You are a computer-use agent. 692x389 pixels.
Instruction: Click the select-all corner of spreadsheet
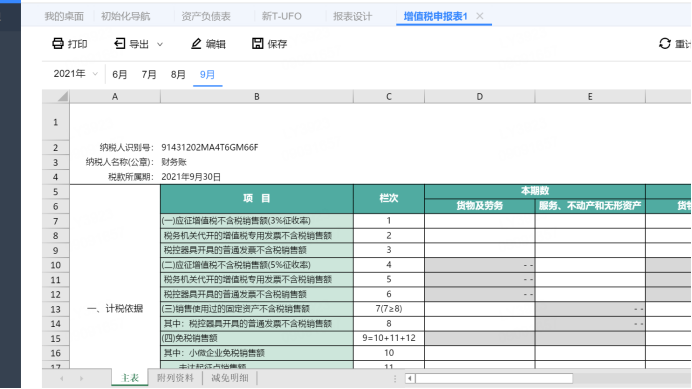point(56,96)
